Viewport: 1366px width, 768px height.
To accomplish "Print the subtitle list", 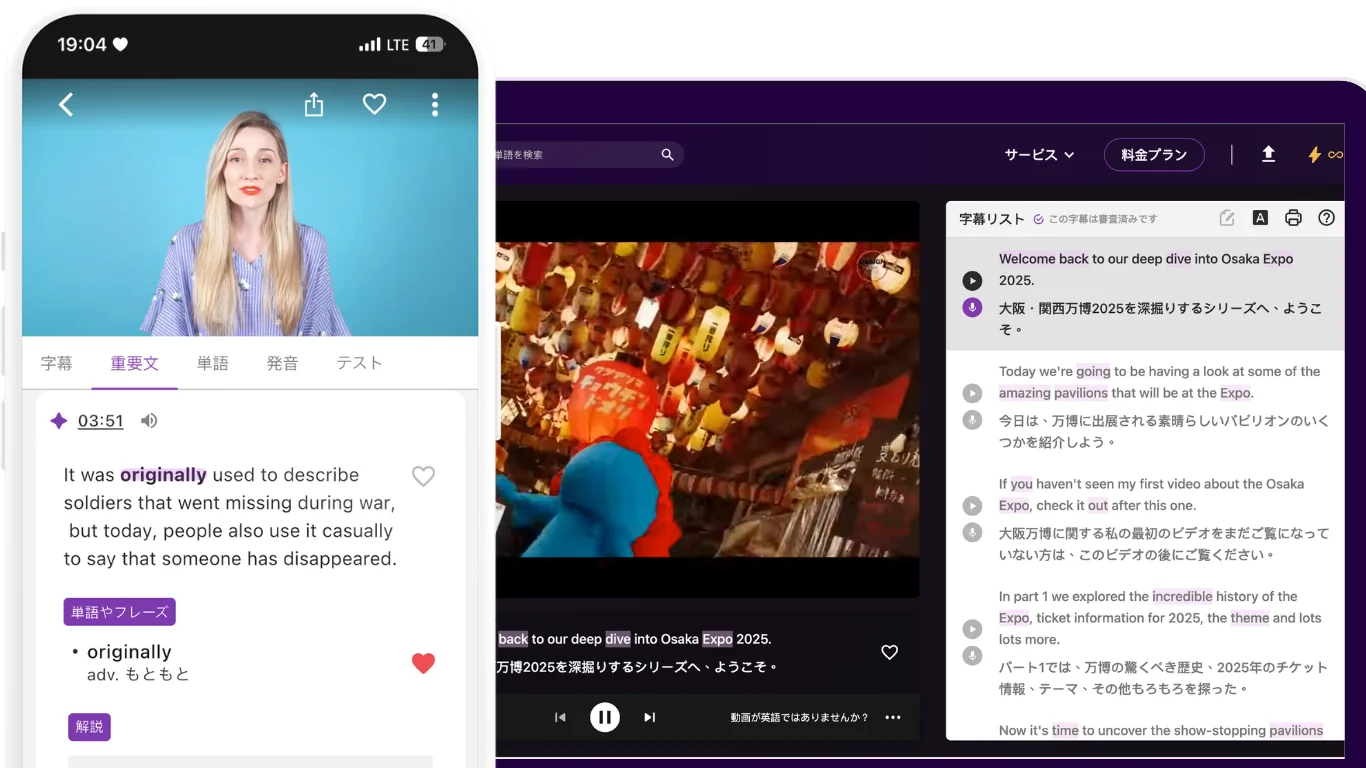I will pos(1293,218).
